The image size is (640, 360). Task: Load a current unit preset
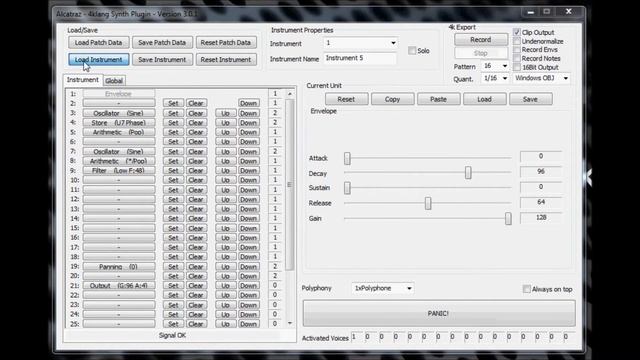484,99
